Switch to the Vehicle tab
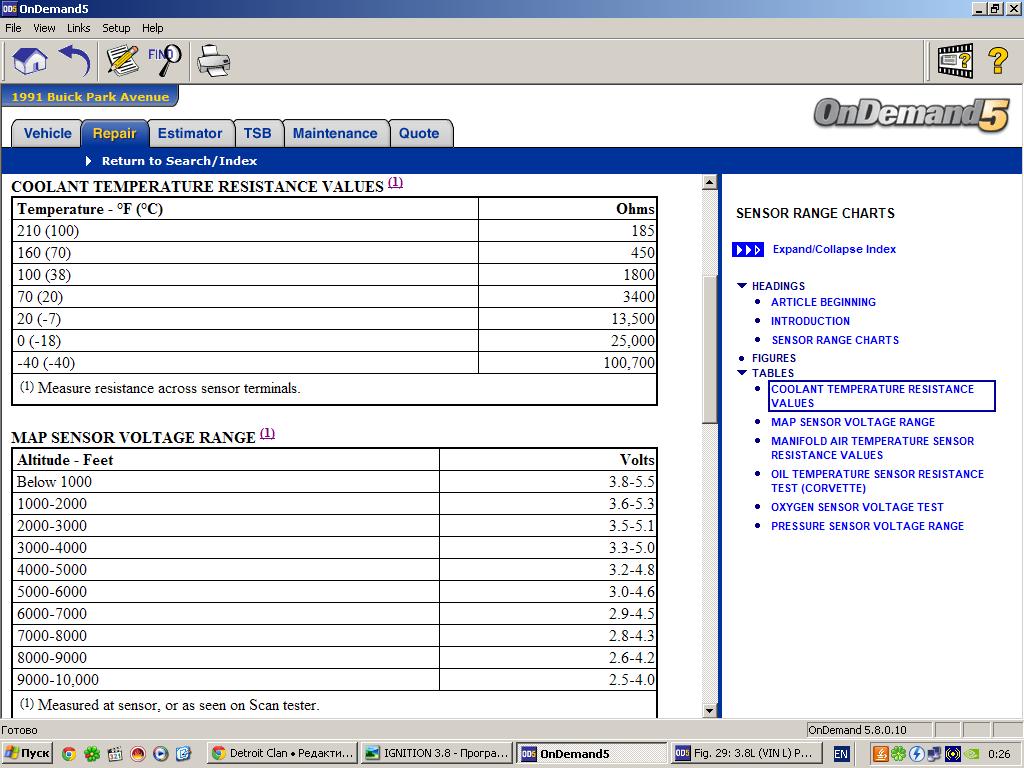Image resolution: width=1024 pixels, height=768 pixels. 47,133
